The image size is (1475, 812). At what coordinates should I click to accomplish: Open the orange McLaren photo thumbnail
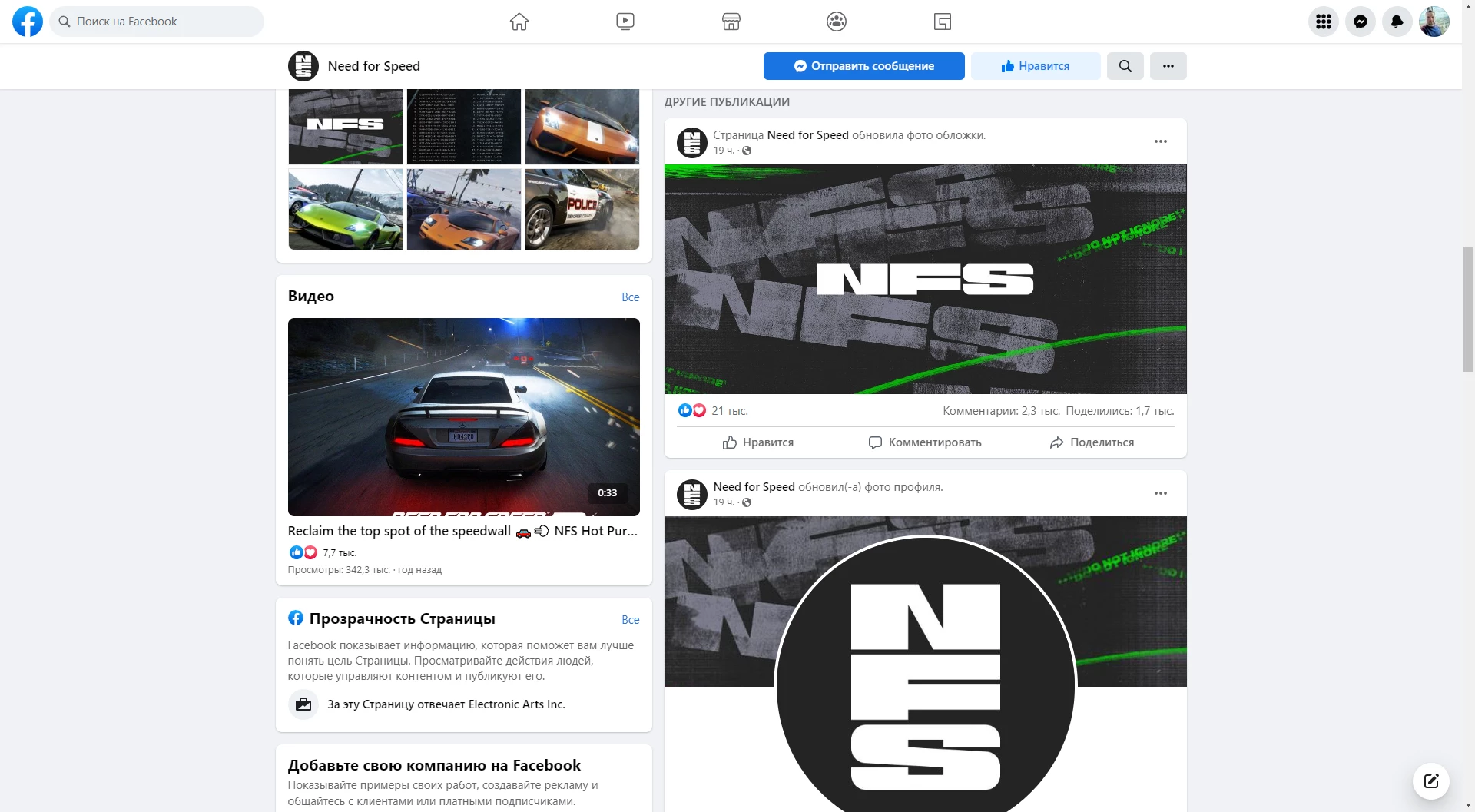(x=464, y=209)
